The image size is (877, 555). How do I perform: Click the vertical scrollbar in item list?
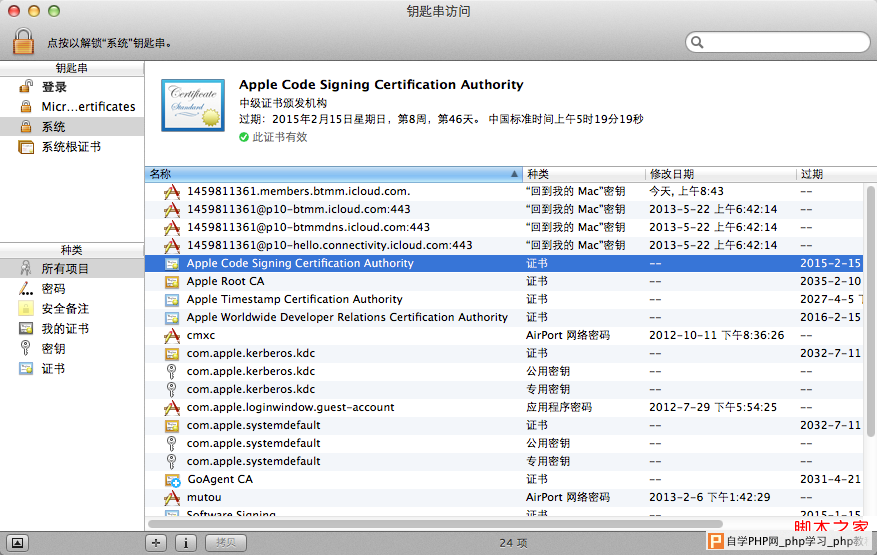pyautogui.click(x=870, y=311)
